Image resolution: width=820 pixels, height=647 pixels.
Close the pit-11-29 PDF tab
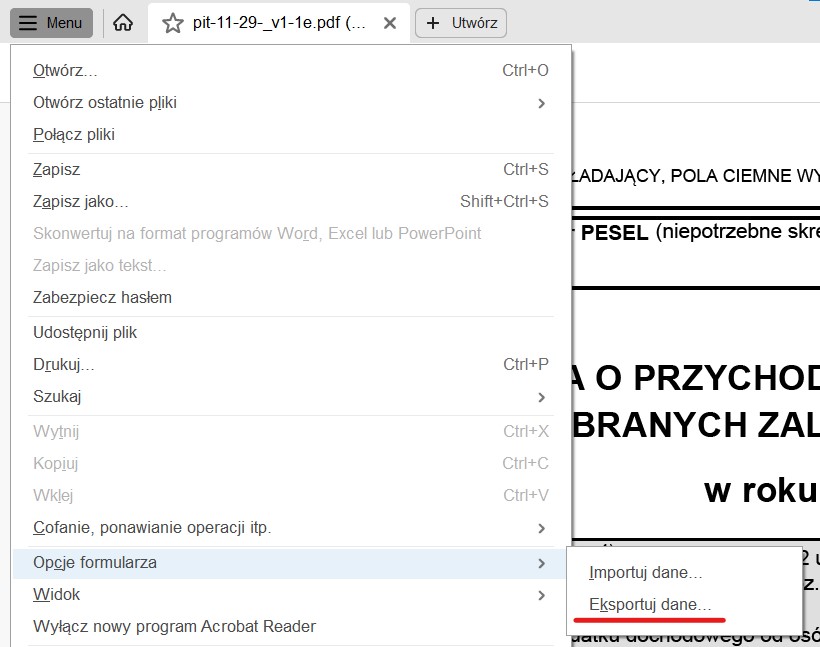[390, 23]
